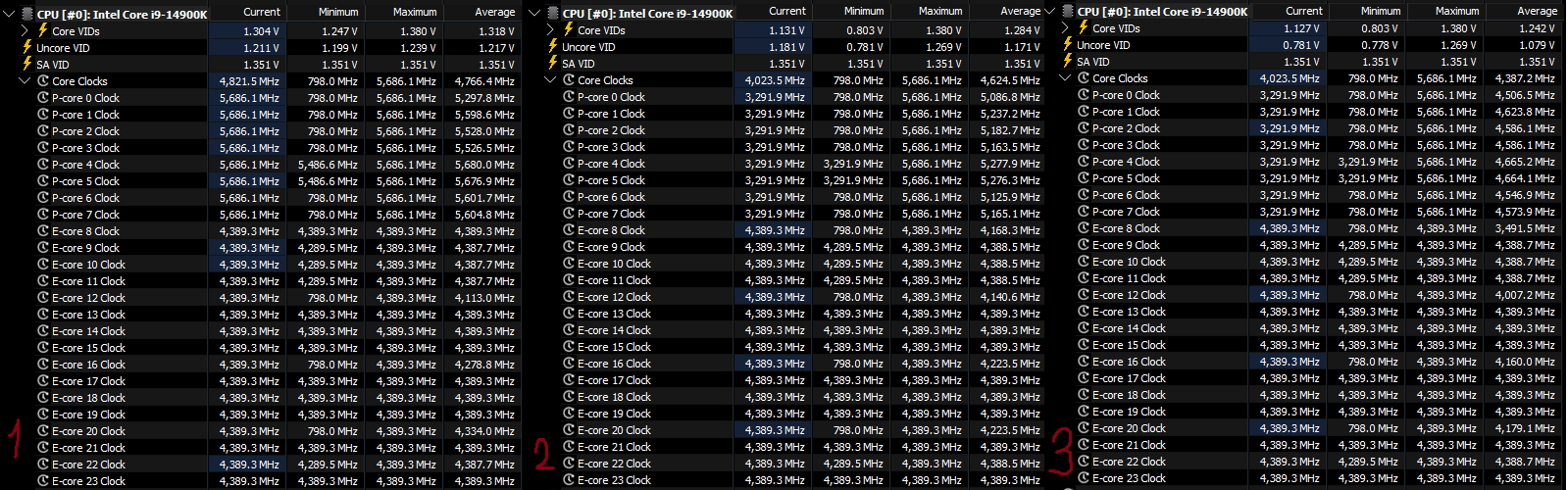The height and width of the screenshot is (490, 1568).
Task: Click the 5,297.8 MHz P-core 0 average value
Action: (484, 98)
